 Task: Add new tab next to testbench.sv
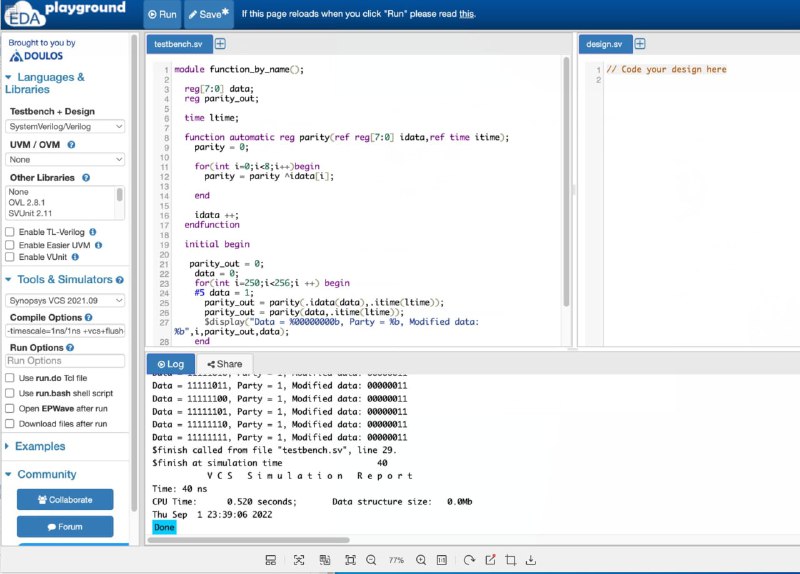220,44
